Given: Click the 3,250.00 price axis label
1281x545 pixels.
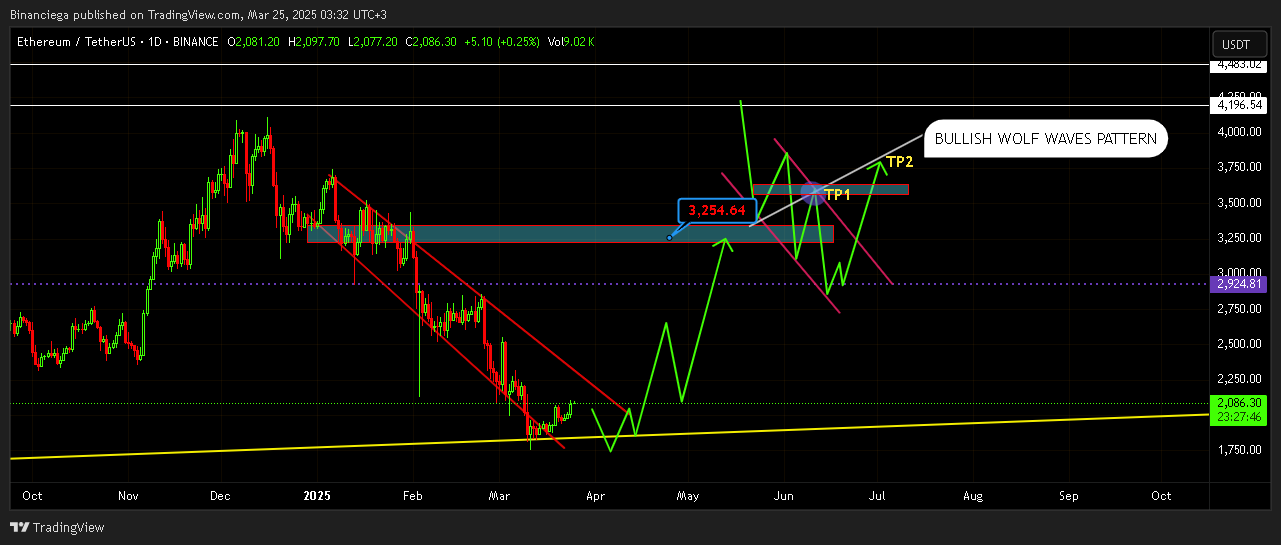Looking at the screenshot, I should tap(1238, 238).
